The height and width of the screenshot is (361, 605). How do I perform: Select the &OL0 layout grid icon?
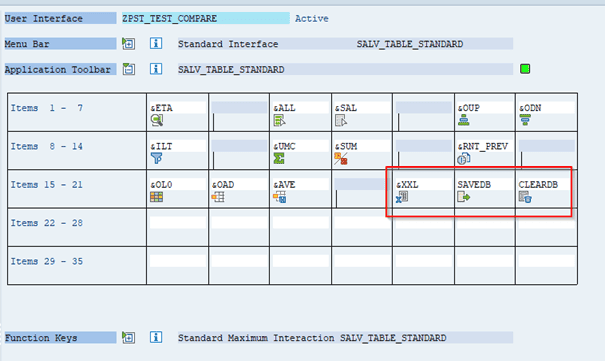(x=156, y=197)
